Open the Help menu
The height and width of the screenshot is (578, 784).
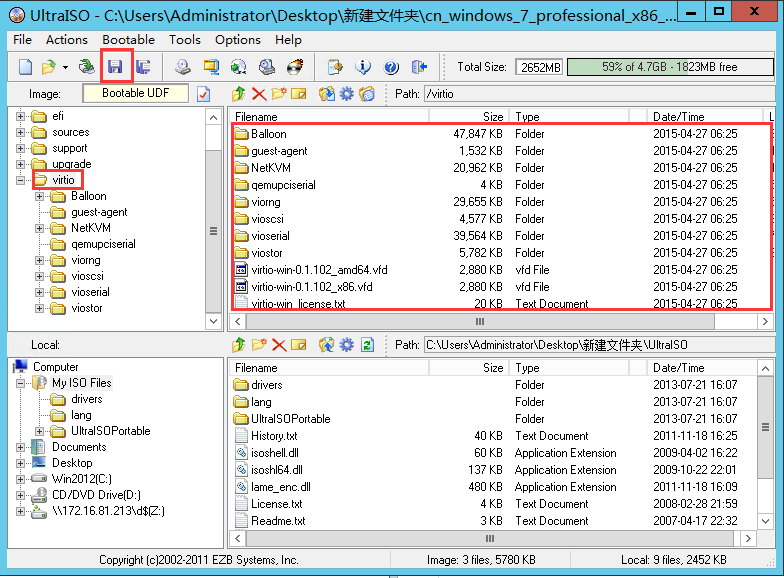[x=288, y=40]
